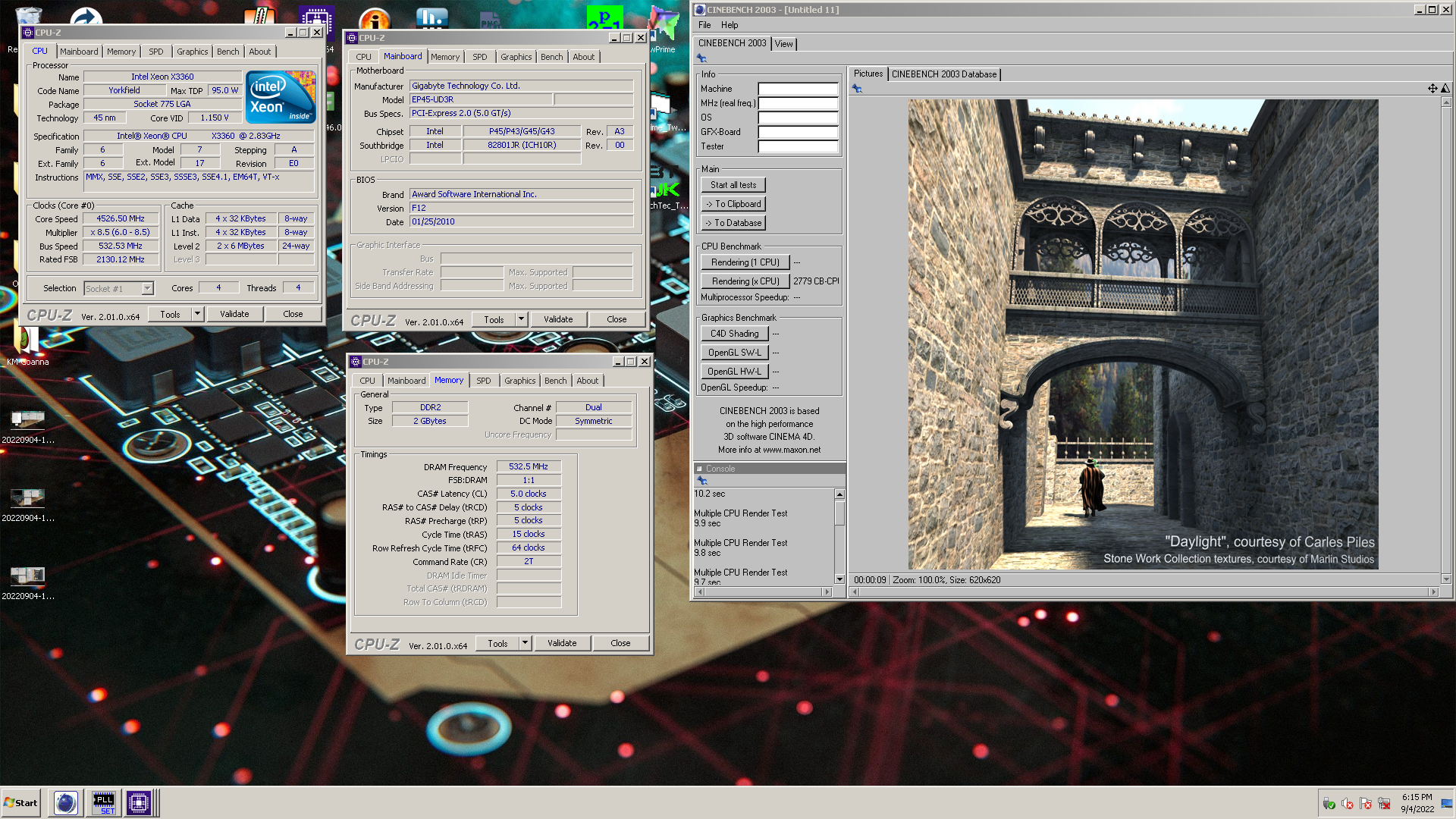Image resolution: width=1456 pixels, height=819 pixels.
Task: Open the KM-Goanna desktop icon
Action: (x=28, y=345)
